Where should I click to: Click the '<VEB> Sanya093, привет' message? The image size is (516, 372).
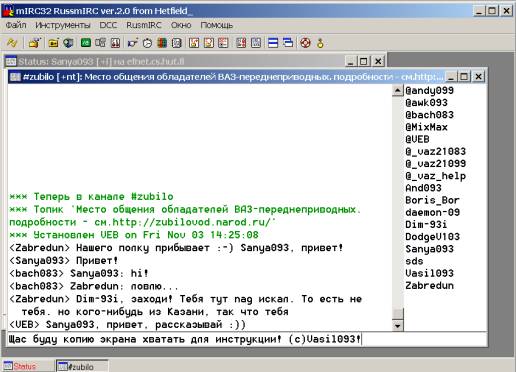[x=127, y=325]
